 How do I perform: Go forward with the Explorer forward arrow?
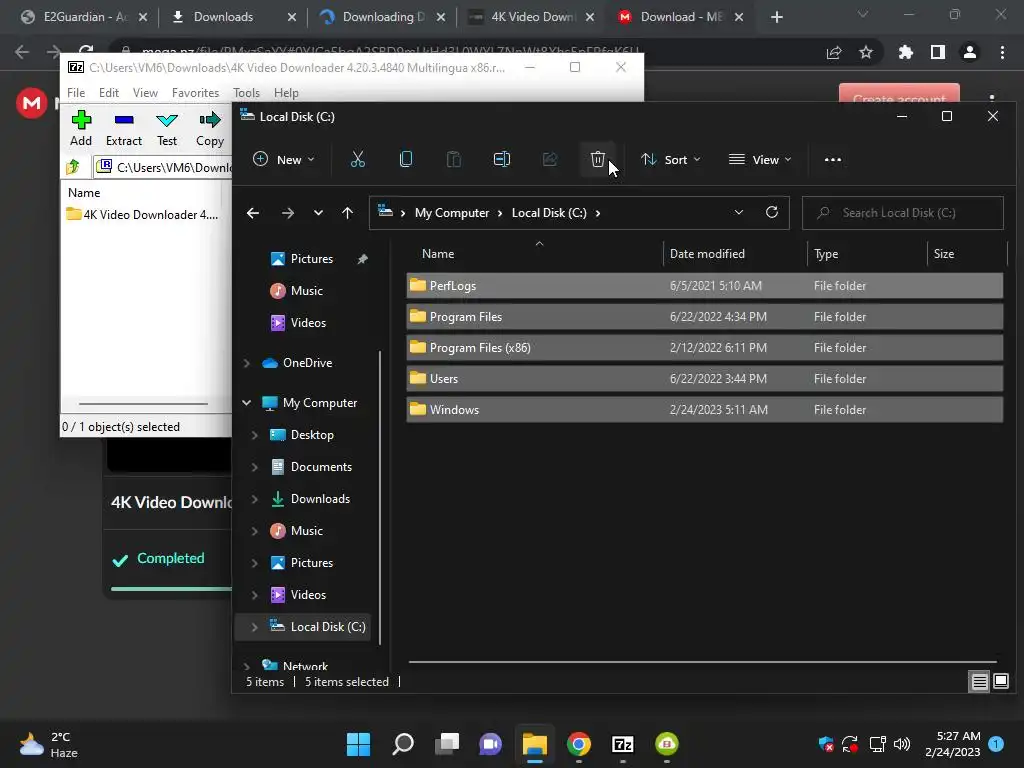coord(287,213)
